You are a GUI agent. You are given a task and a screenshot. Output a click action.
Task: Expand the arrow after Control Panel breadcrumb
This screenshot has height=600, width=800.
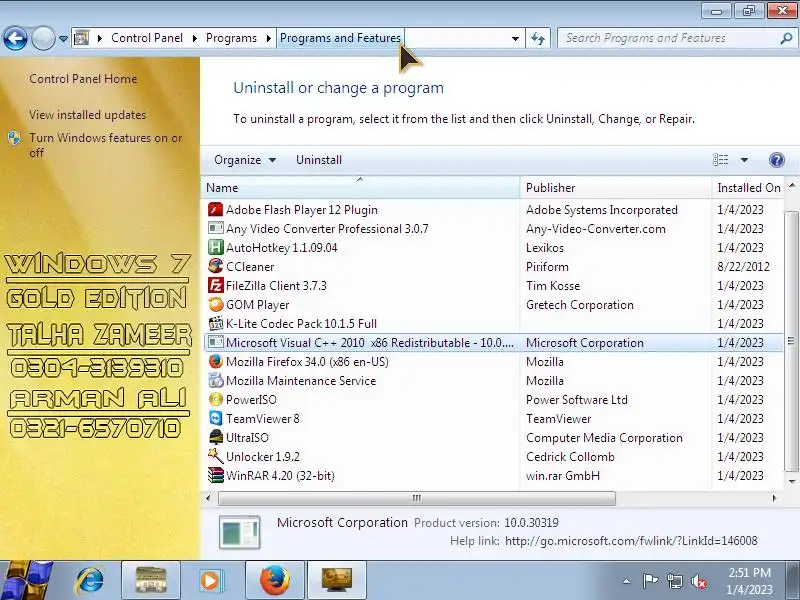(x=194, y=38)
